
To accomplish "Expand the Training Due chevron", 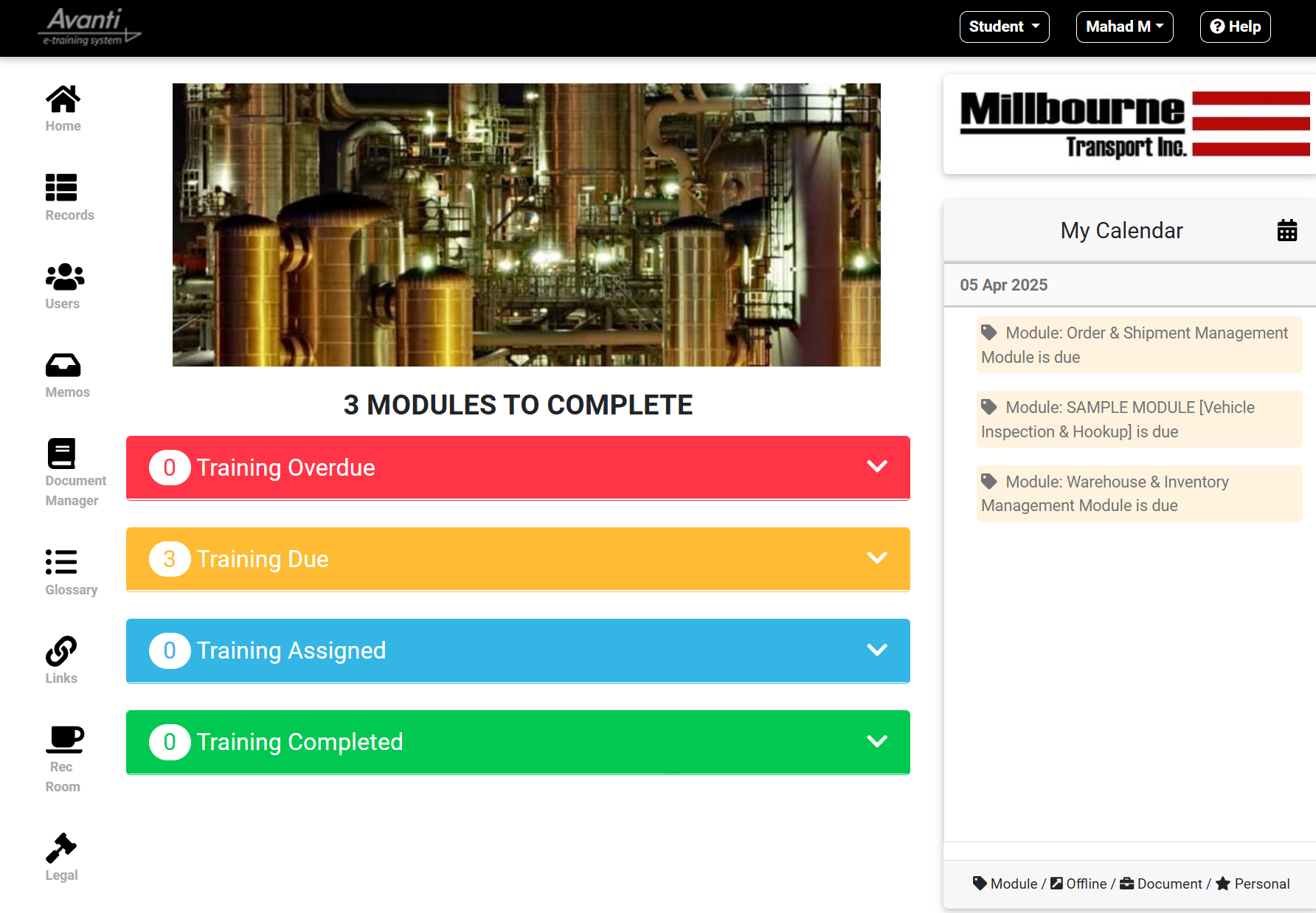I will (x=877, y=558).
